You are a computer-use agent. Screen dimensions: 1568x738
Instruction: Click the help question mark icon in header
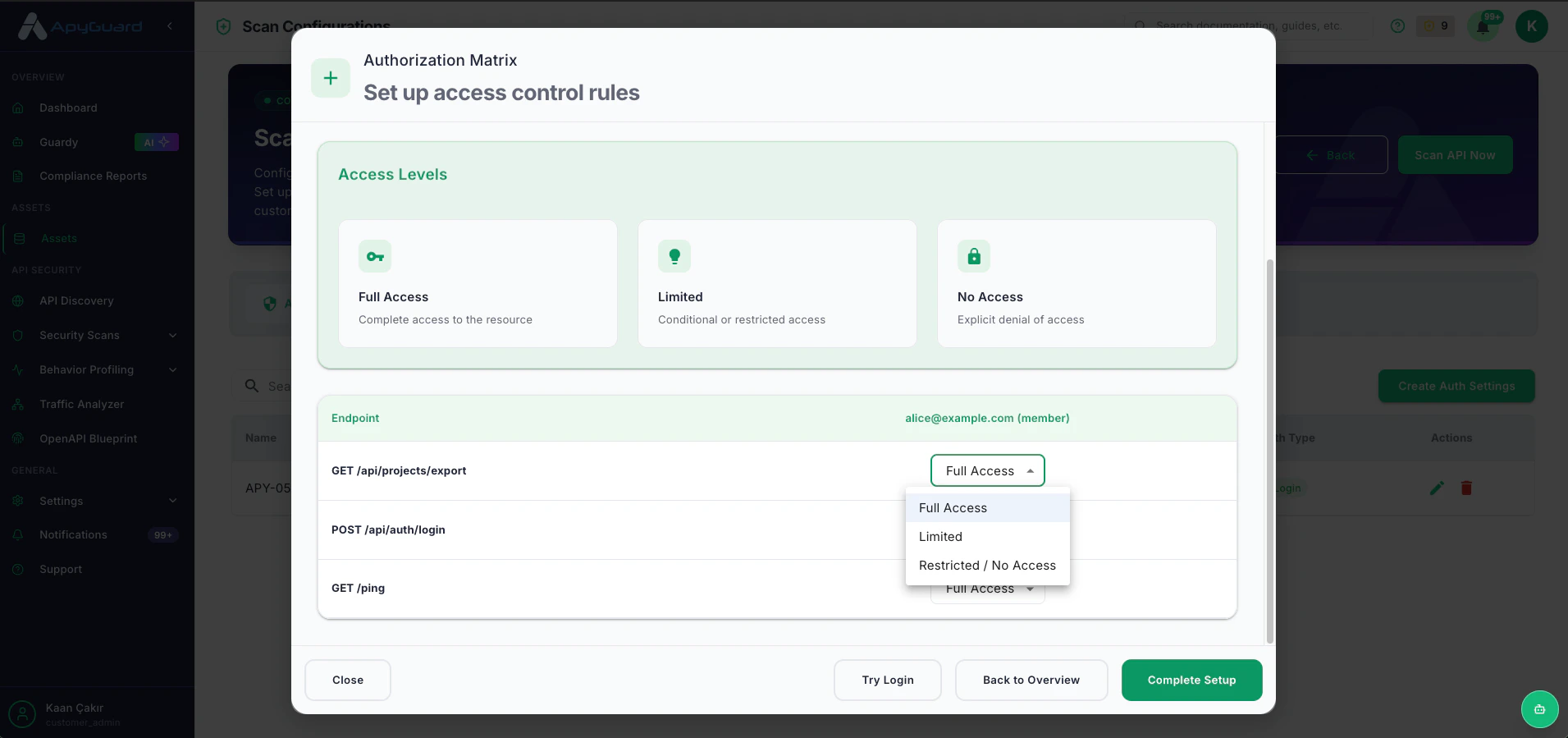(x=1398, y=25)
